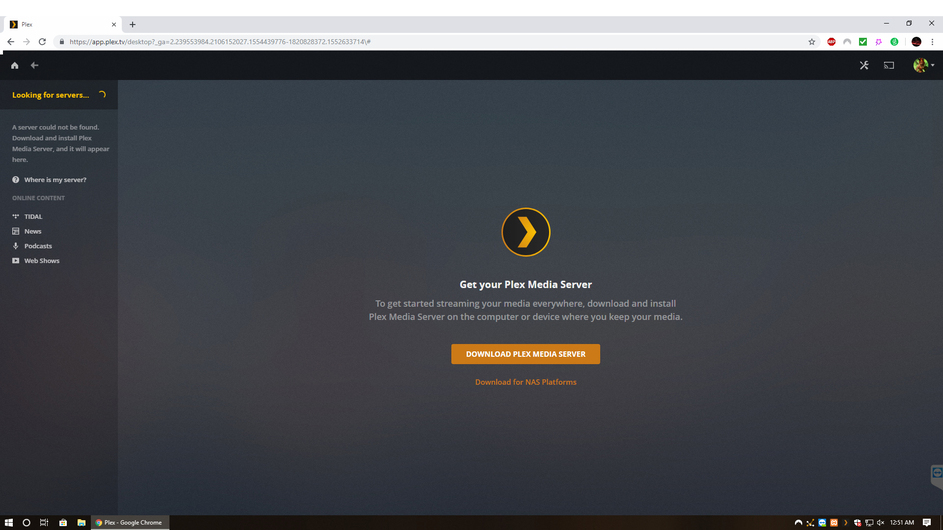Open TIDAL in online content
The image size is (943, 530).
[x=27, y=217]
